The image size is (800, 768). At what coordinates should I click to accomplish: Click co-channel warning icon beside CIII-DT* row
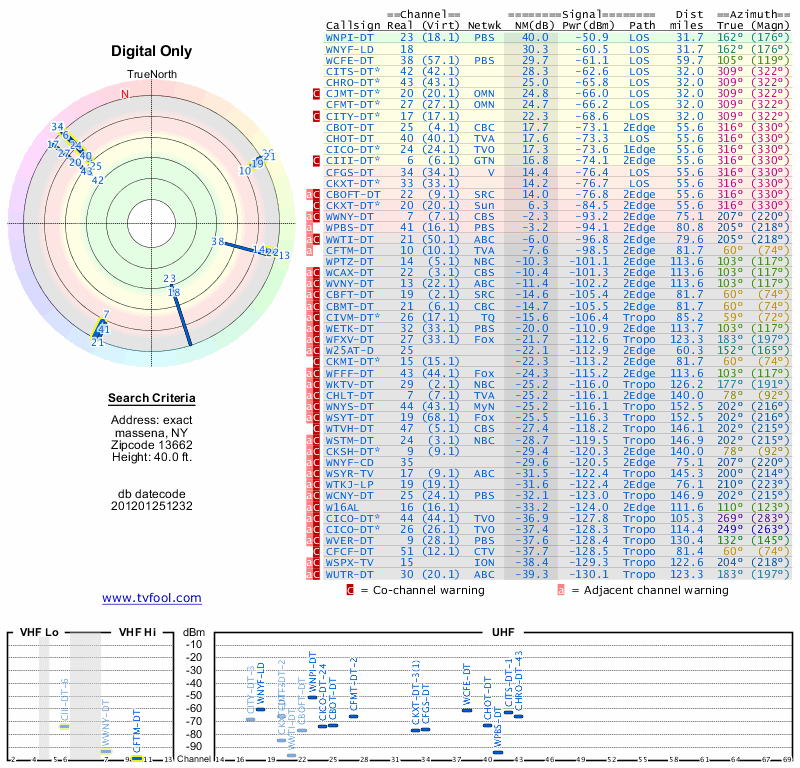317,160
